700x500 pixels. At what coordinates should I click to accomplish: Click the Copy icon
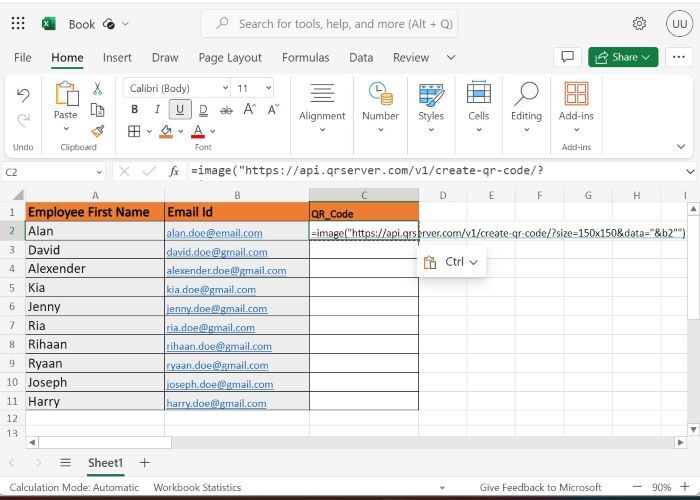(x=97, y=109)
